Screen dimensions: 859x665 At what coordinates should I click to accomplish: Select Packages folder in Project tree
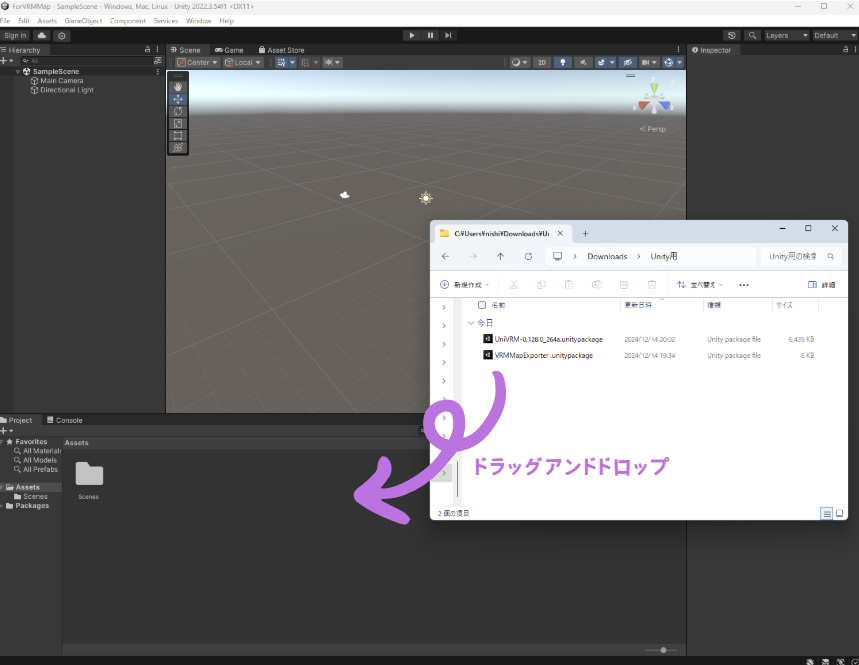32,506
